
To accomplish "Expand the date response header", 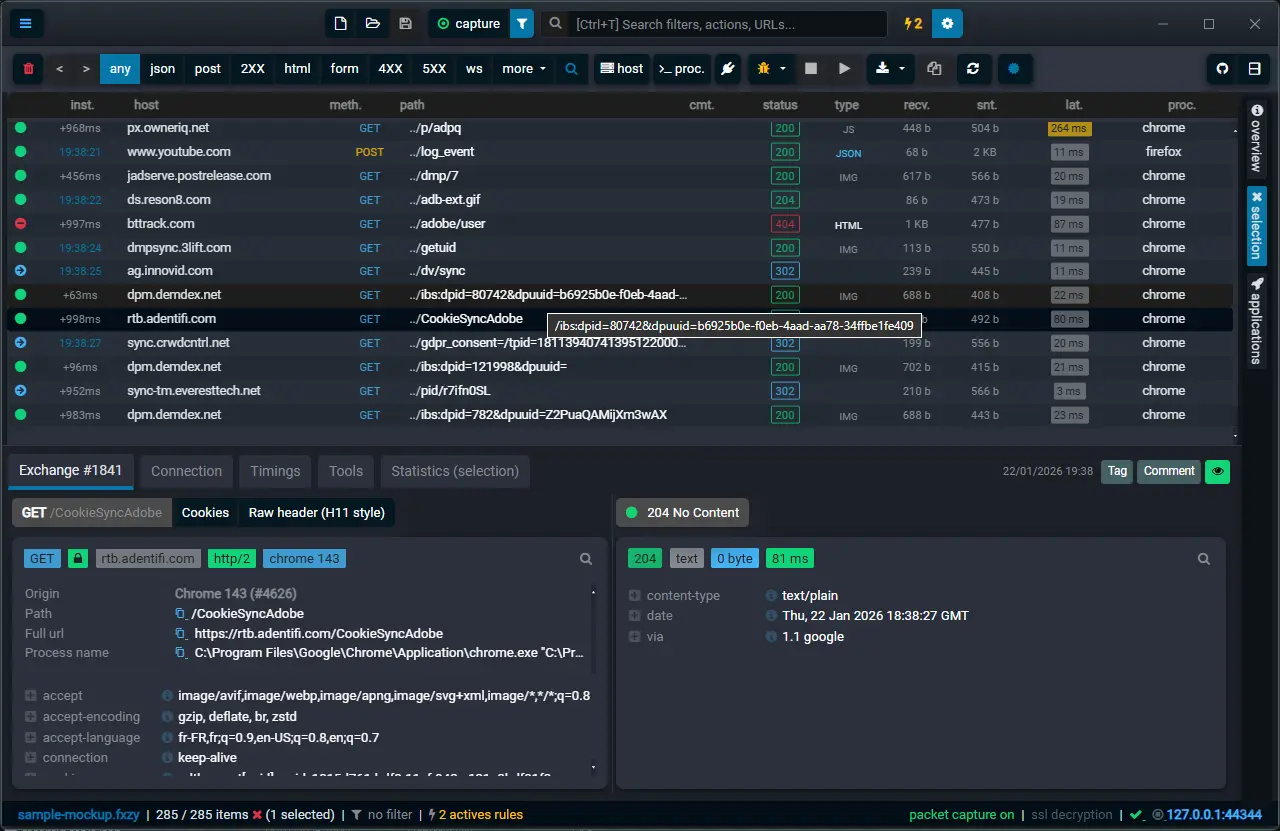I will pos(635,616).
